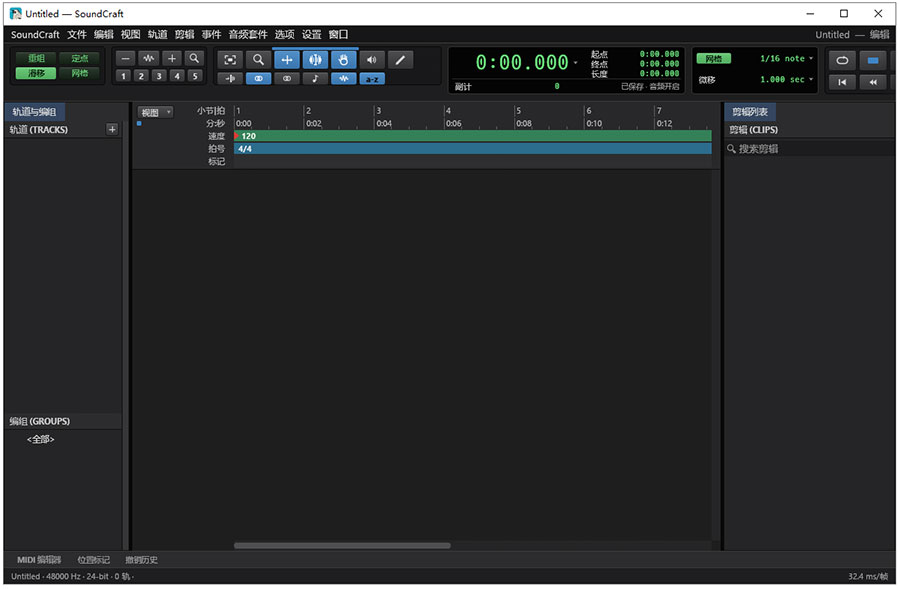Switch to the 剪辑列表 tab
The width and height of the screenshot is (900, 589).
[x=750, y=111]
